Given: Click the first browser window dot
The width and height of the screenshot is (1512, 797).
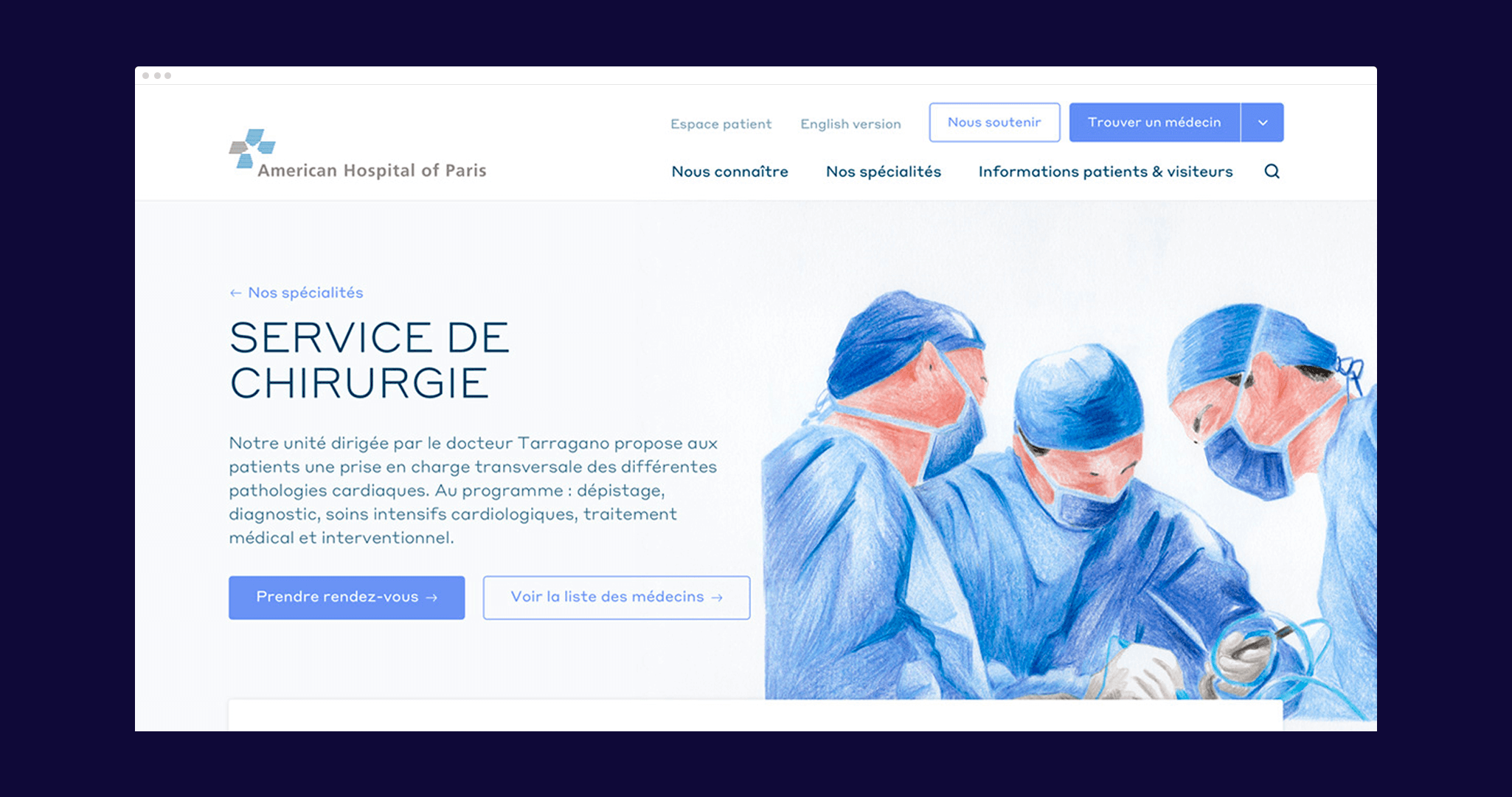Looking at the screenshot, I should click(x=145, y=76).
